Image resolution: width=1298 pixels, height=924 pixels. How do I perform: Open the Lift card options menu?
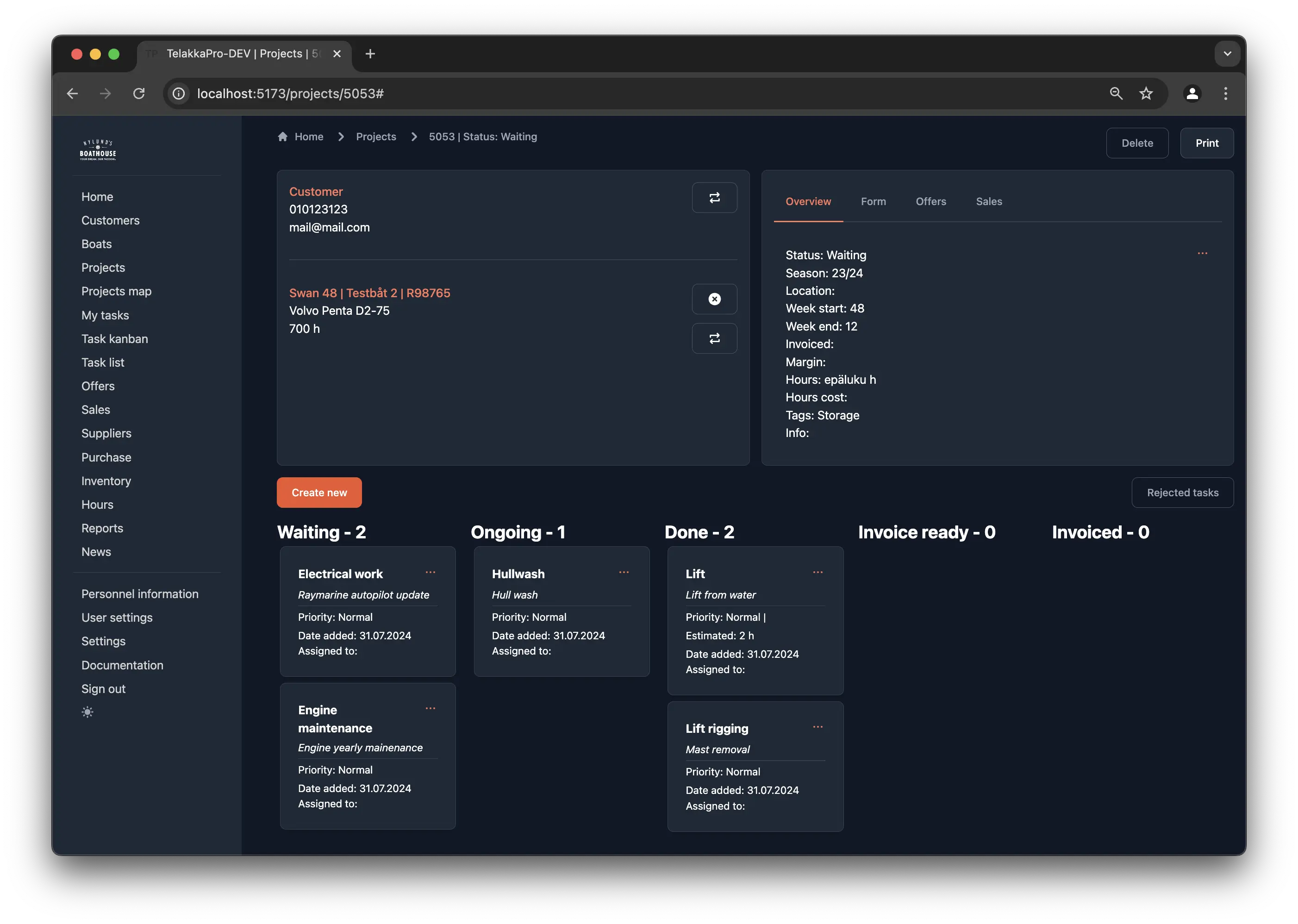[x=818, y=572]
